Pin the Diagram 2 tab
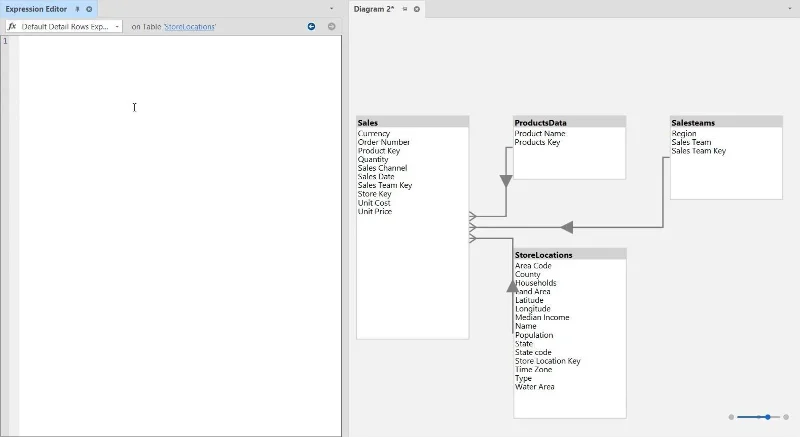Image resolution: width=800 pixels, height=437 pixels. (405, 9)
